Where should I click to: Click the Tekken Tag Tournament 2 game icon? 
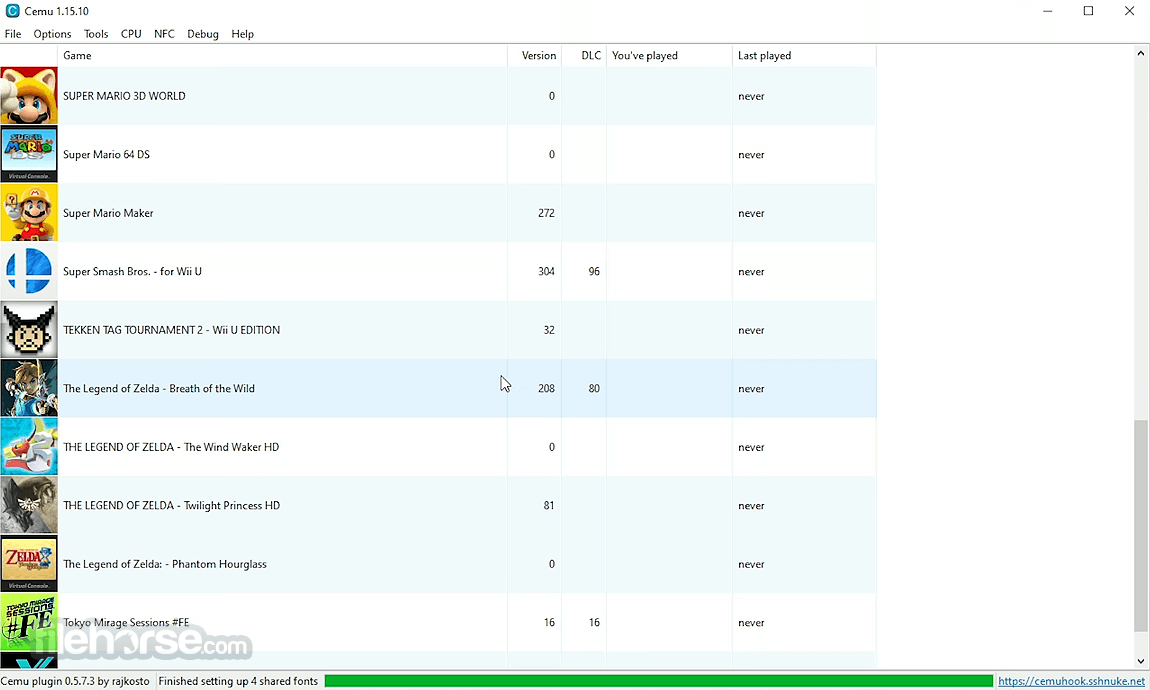[29, 330]
